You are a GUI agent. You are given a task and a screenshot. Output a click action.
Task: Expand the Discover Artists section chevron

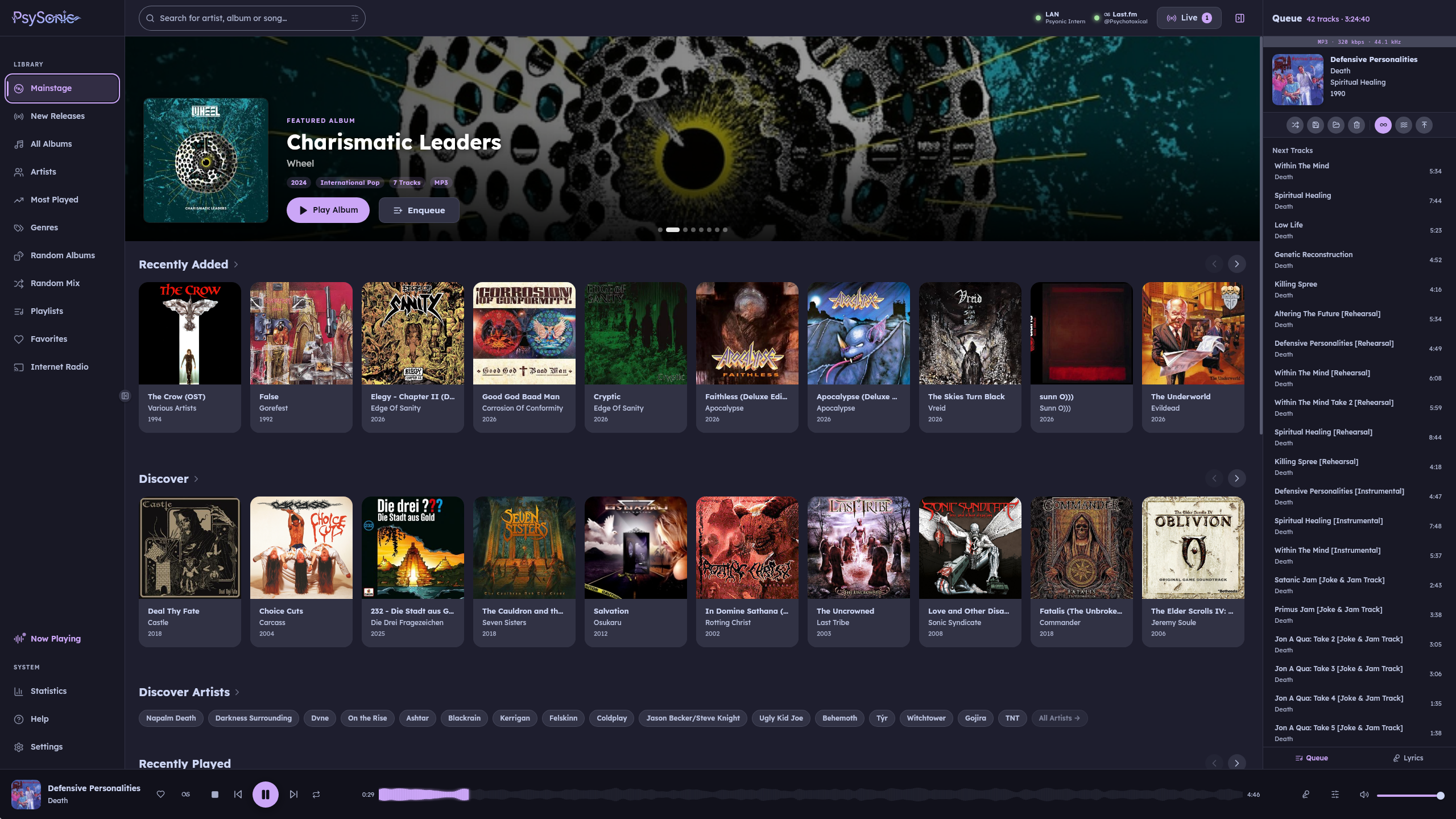(x=237, y=692)
